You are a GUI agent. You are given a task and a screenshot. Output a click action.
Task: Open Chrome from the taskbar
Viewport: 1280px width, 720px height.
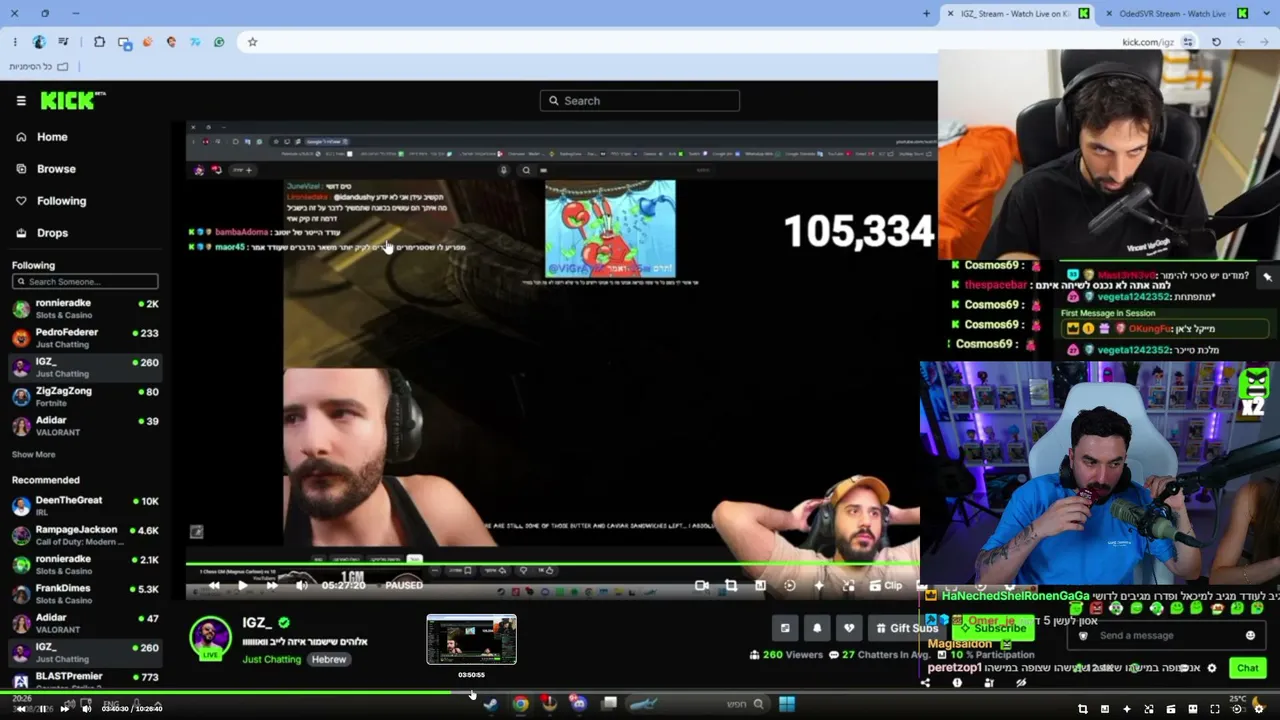pyautogui.click(x=521, y=704)
